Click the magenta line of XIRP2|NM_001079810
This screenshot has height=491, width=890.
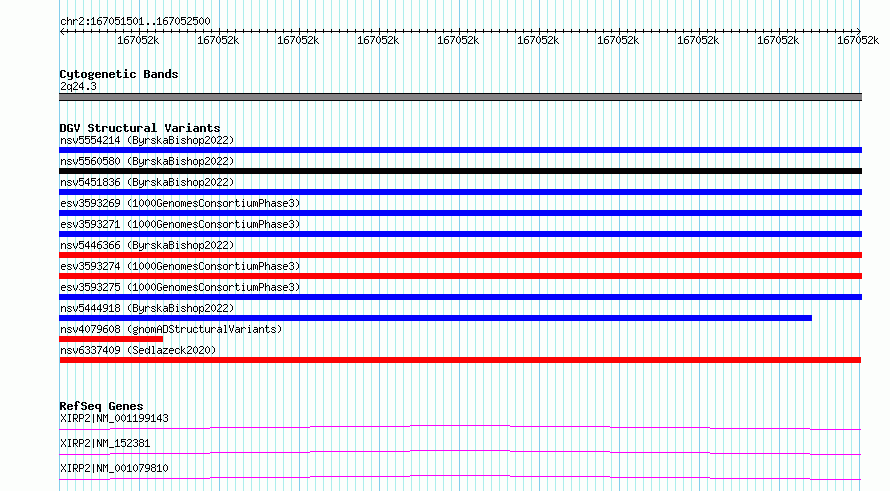[460, 477]
